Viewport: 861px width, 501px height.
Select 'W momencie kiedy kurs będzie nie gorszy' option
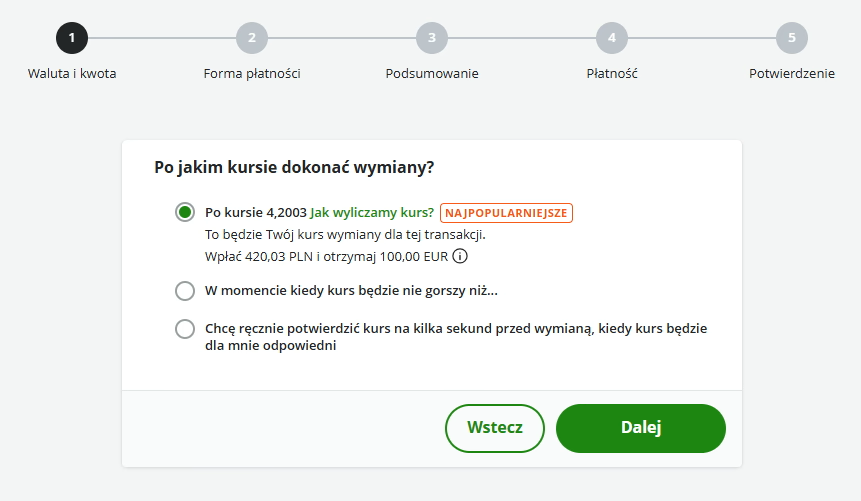pyautogui.click(x=185, y=291)
